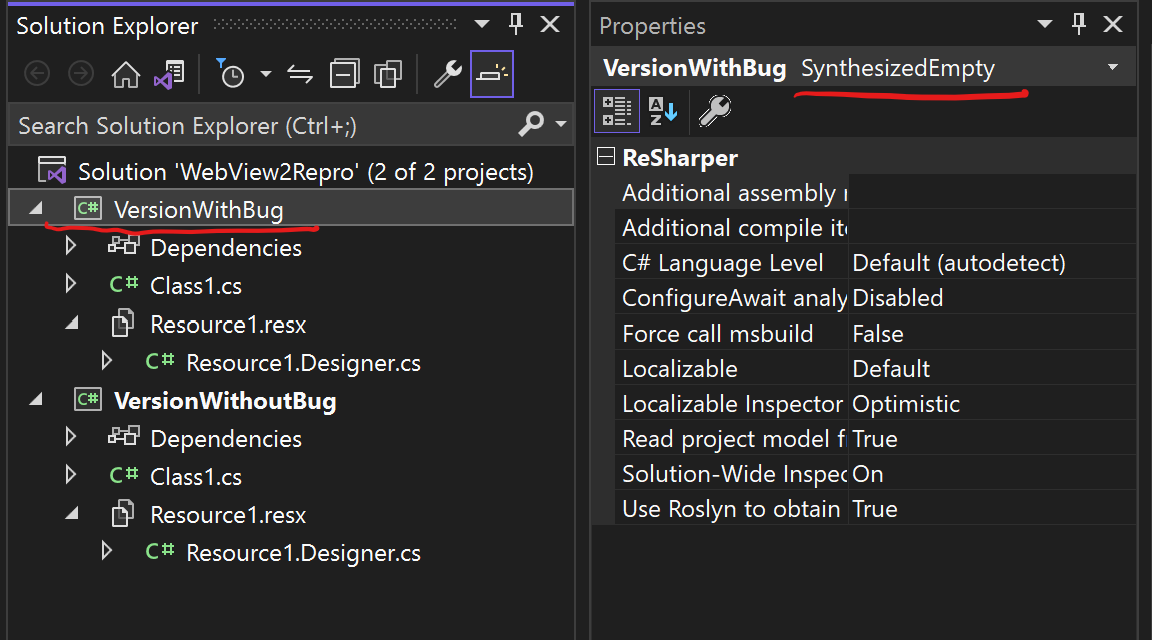Image resolution: width=1152 pixels, height=640 pixels.
Task: Collapse the VersionWithBug project node
Action: pyautogui.click(x=36, y=209)
